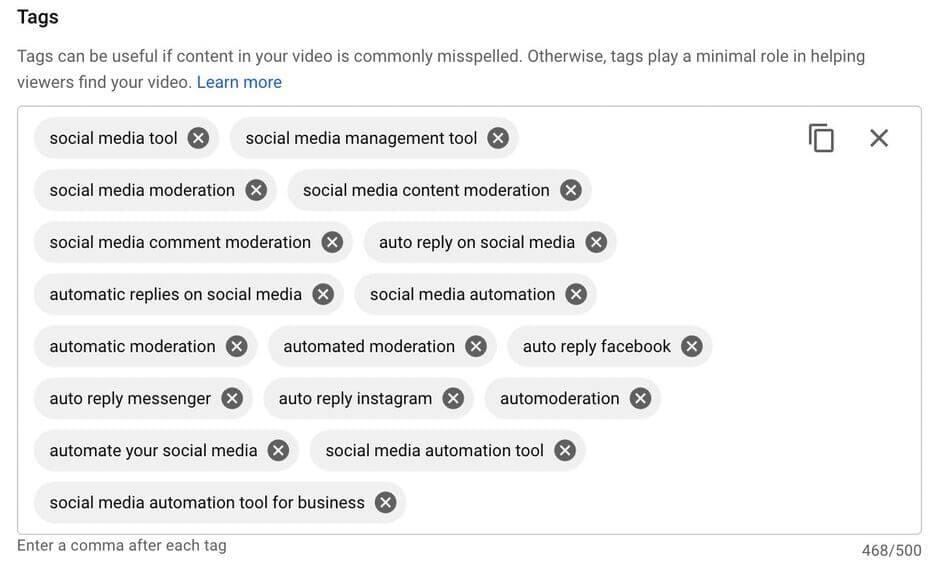Copy all tags to clipboard
952x574 pixels.
tap(821, 138)
